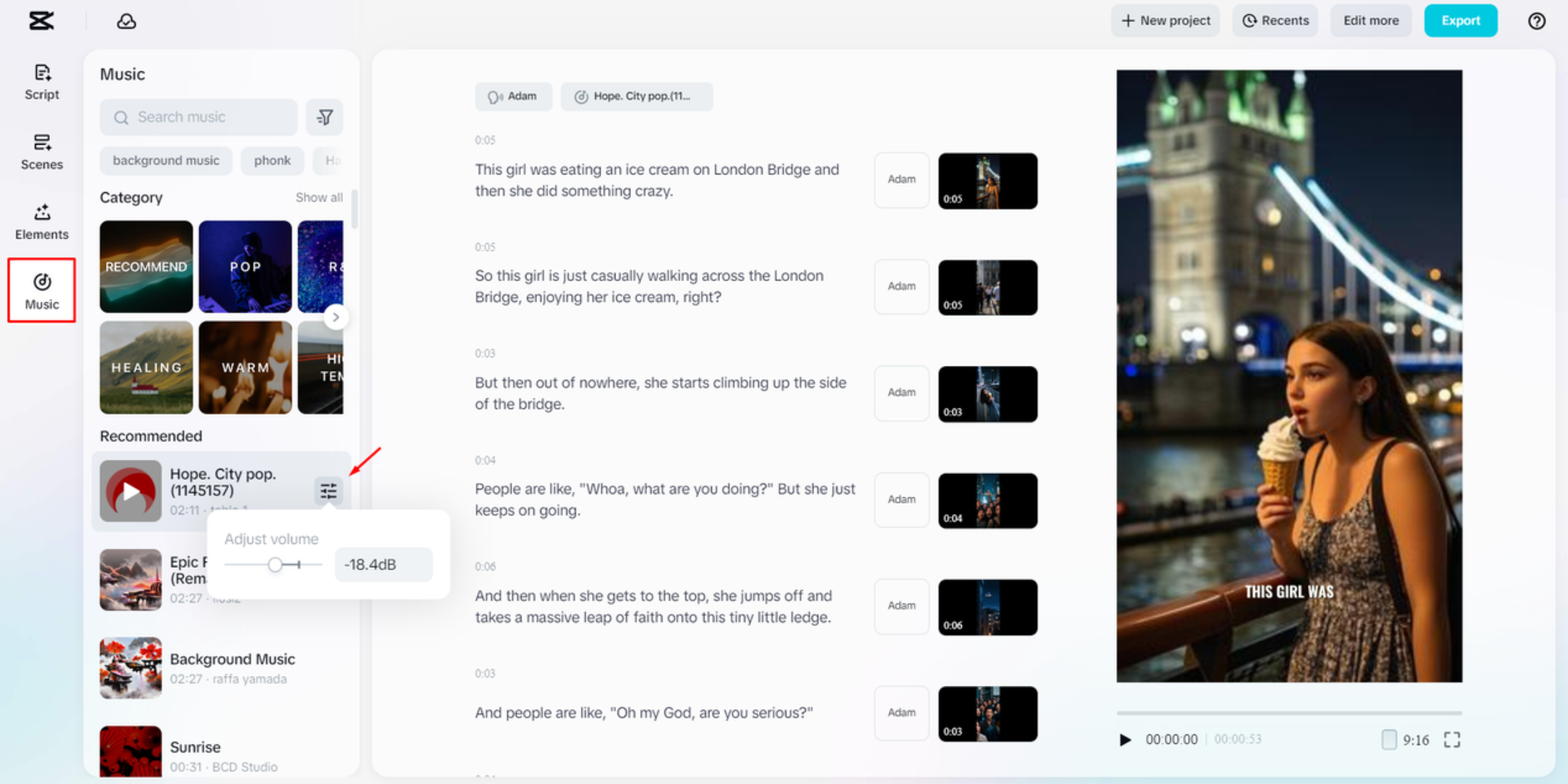Show all music categories

pyautogui.click(x=319, y=198)
